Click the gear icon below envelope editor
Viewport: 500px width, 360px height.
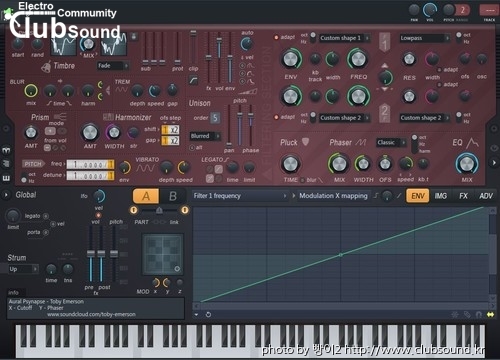455,314
